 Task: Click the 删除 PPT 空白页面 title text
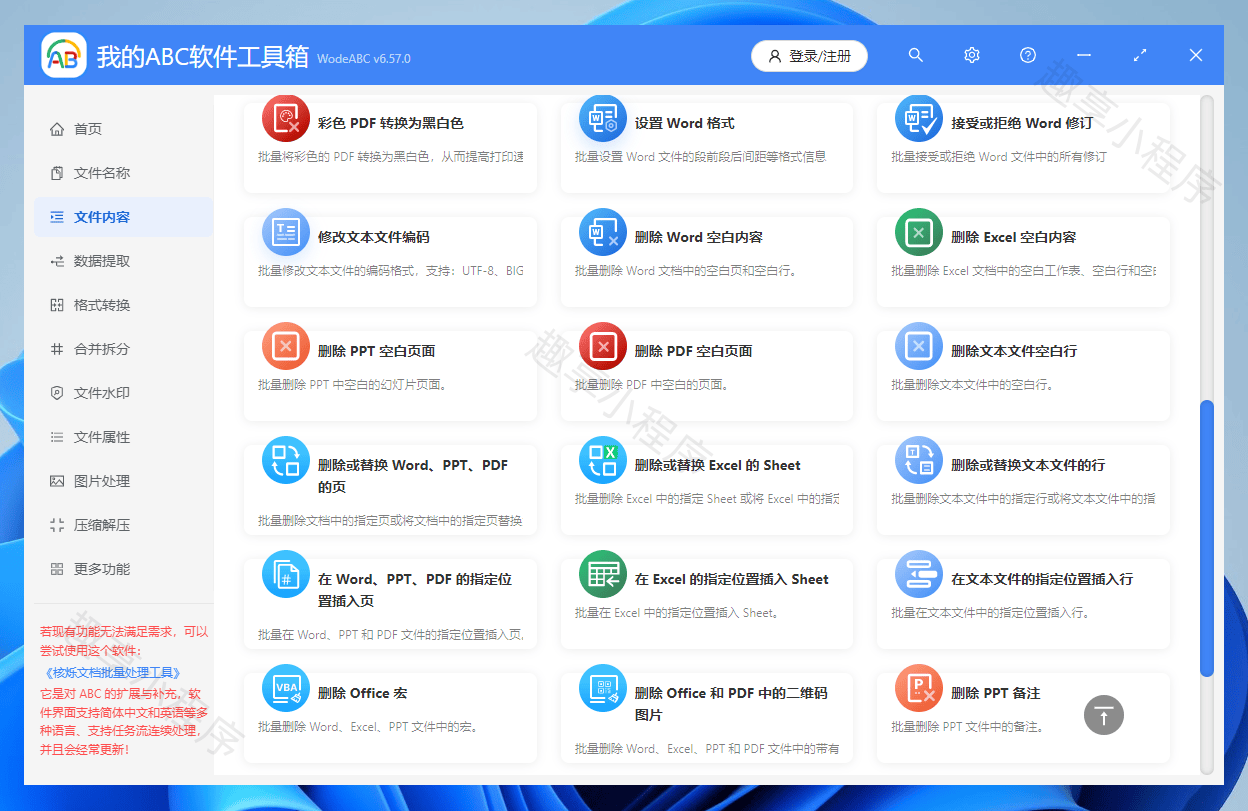(x=376, y=351)
